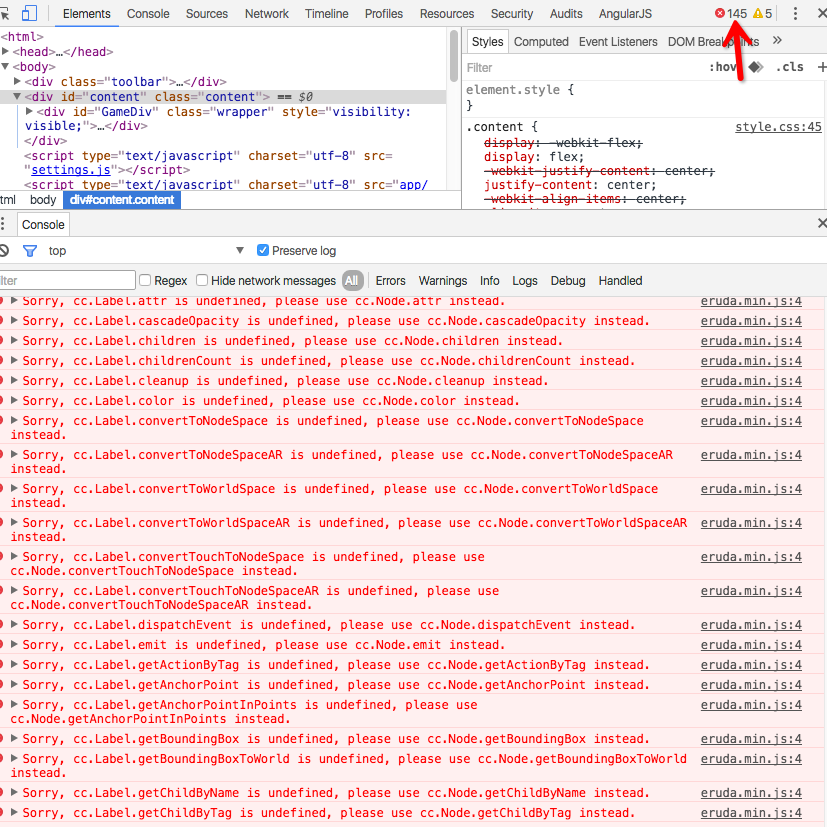Viewport: 827px width, 827px height.
Task: Click the Styles Filter input field
Action: 583,68
